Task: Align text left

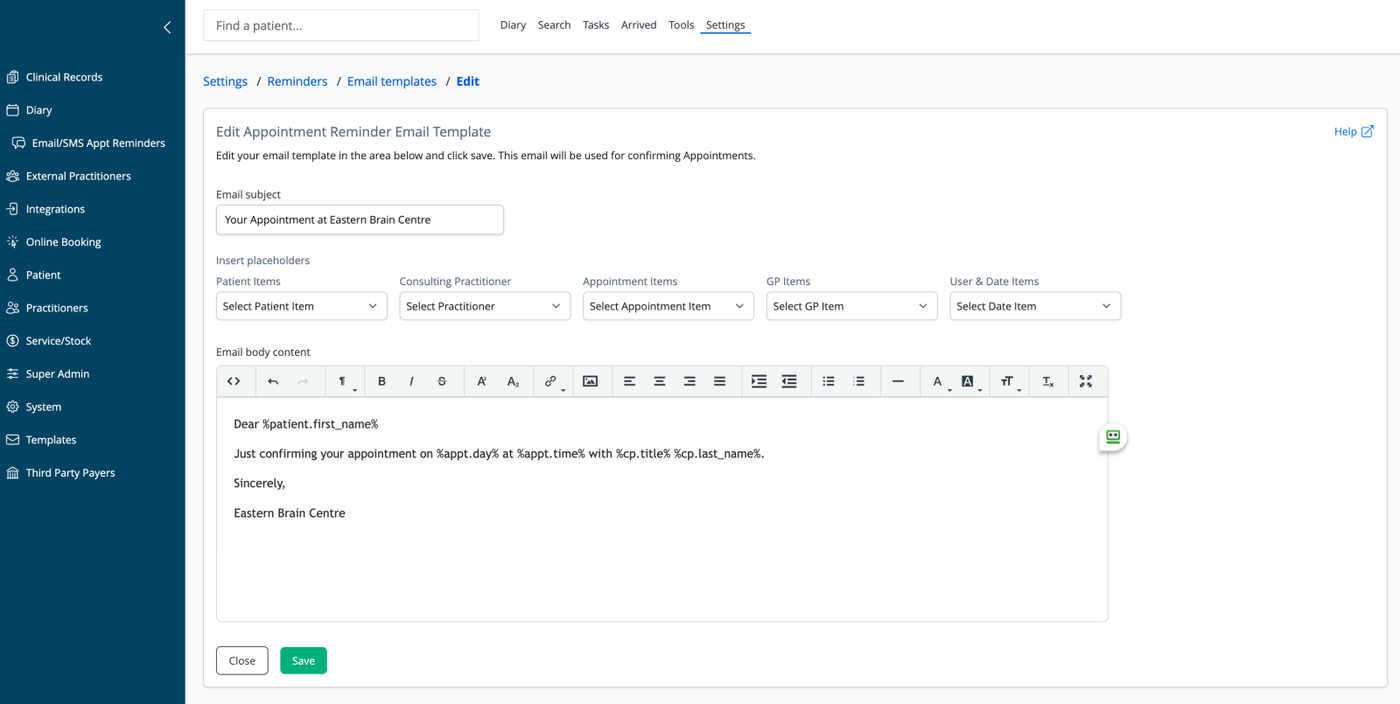Action: (x=629, y=381)
